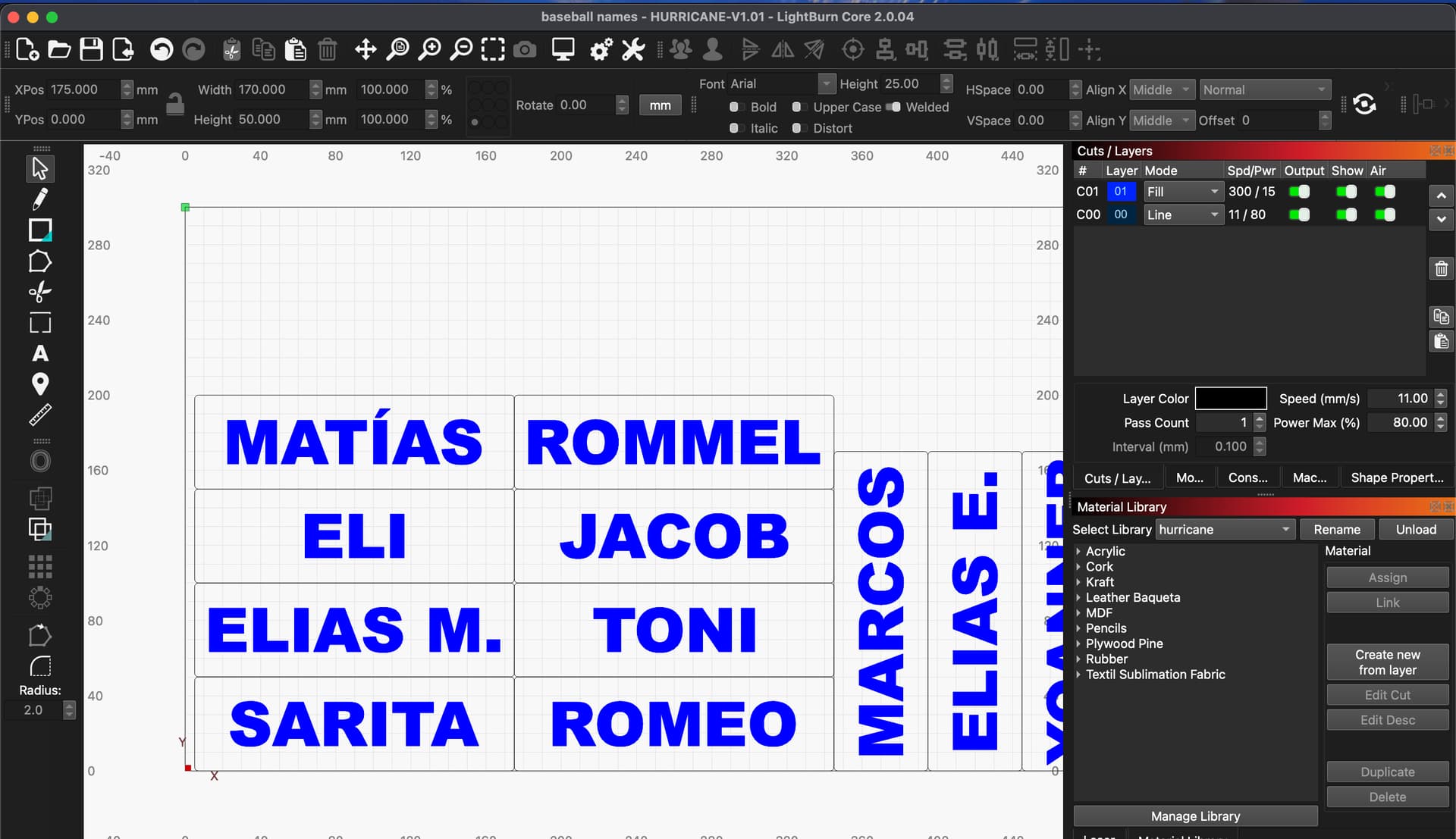Switch to the Cuts / Layers tab
This screenshot has width=1456, height=839.
1116,478
